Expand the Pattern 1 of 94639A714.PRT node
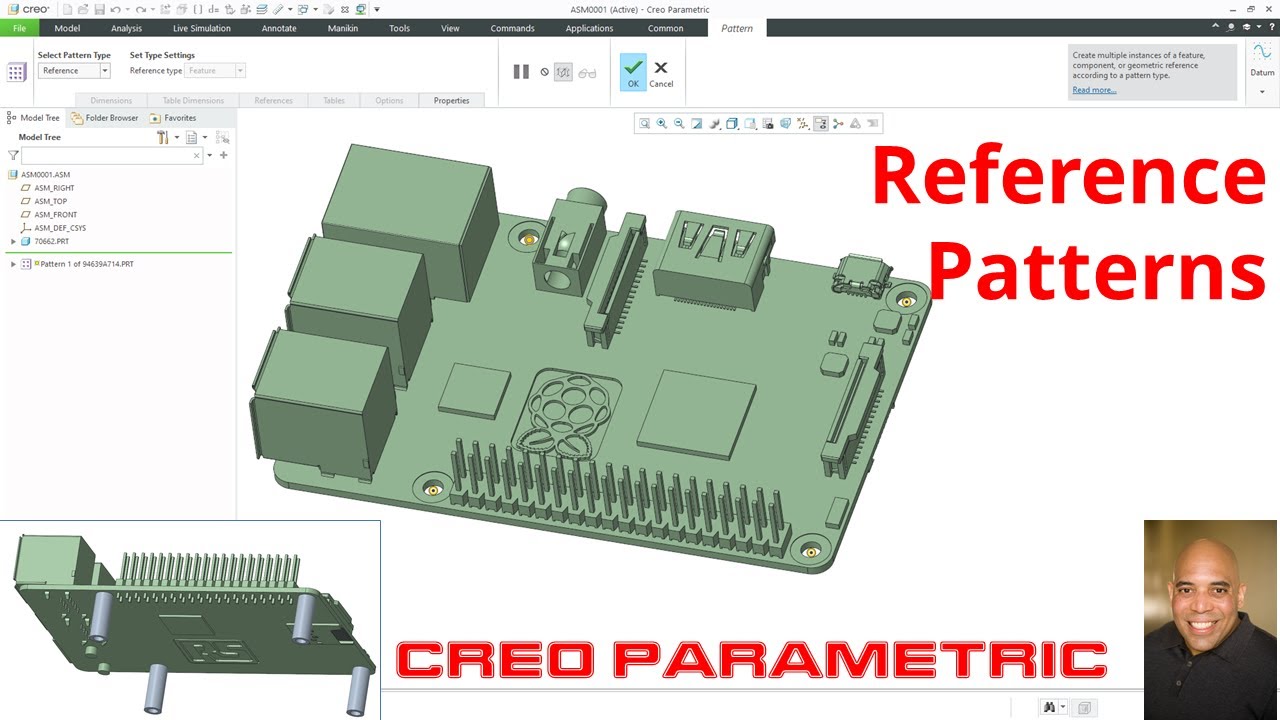 coord(13,264)
